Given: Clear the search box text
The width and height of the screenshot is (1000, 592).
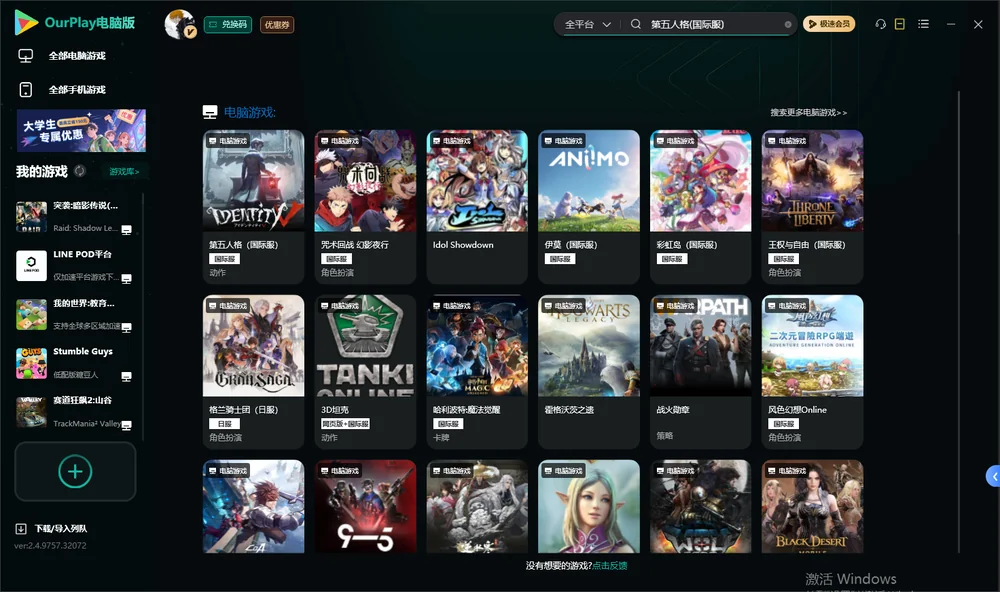Looking at the screenshot, I should (788, 25).
